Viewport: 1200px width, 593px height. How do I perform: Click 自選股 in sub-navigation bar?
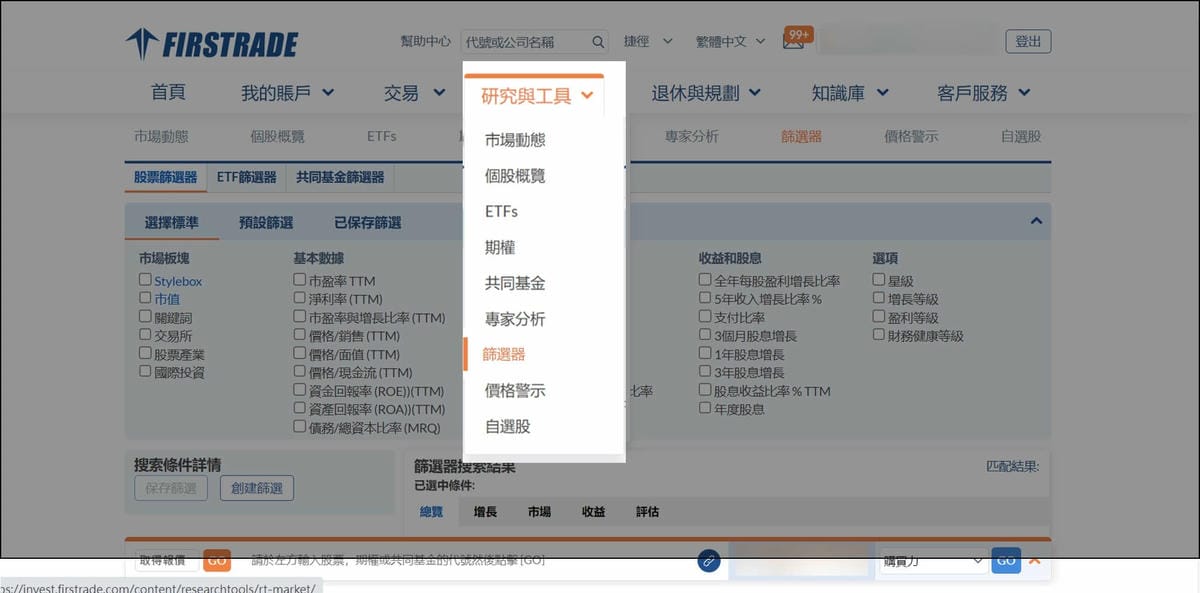click(x=1021, y=136)
